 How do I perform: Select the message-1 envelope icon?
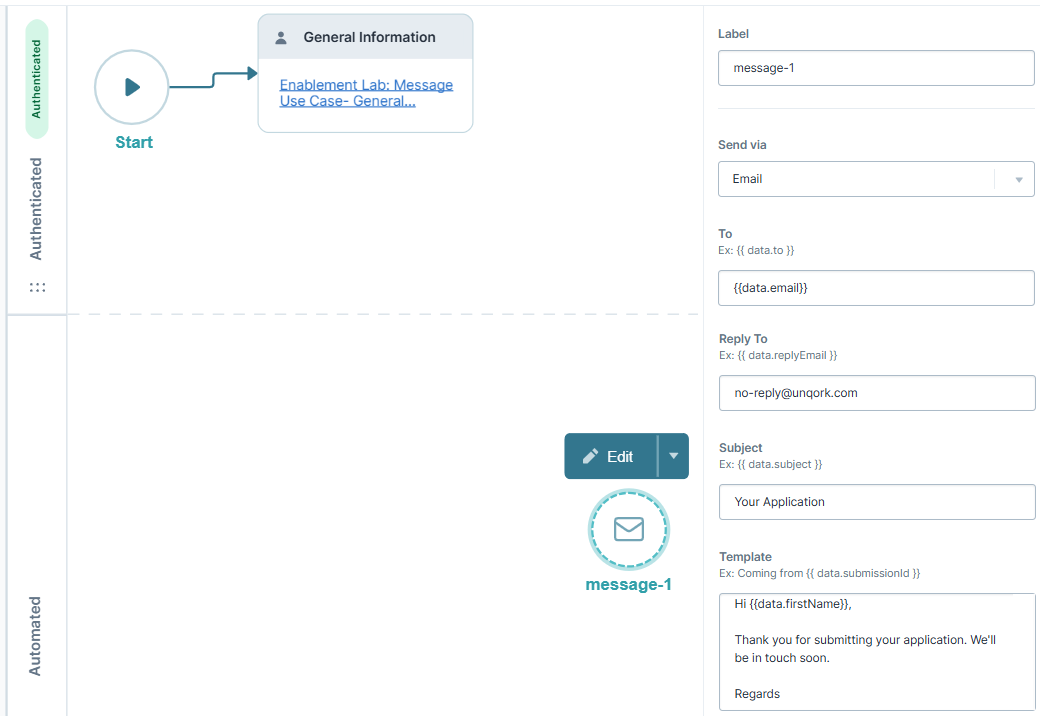point(628,530)
